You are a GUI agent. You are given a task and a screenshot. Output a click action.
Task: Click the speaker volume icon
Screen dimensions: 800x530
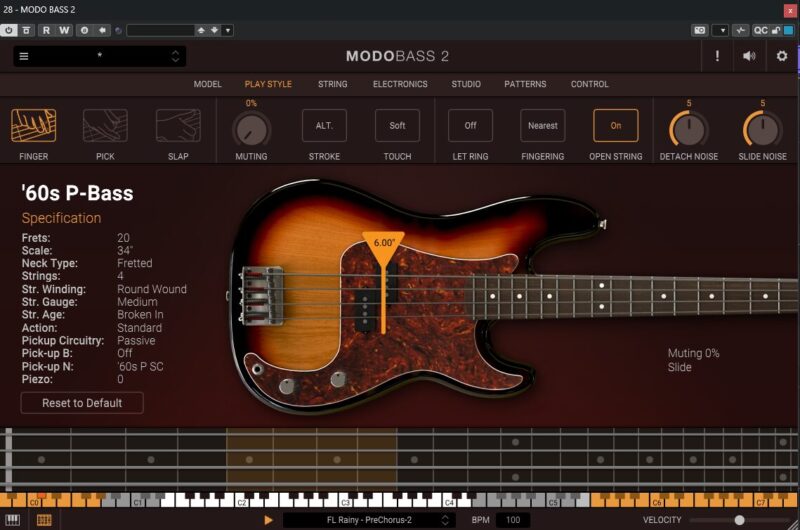pos(749,56)
